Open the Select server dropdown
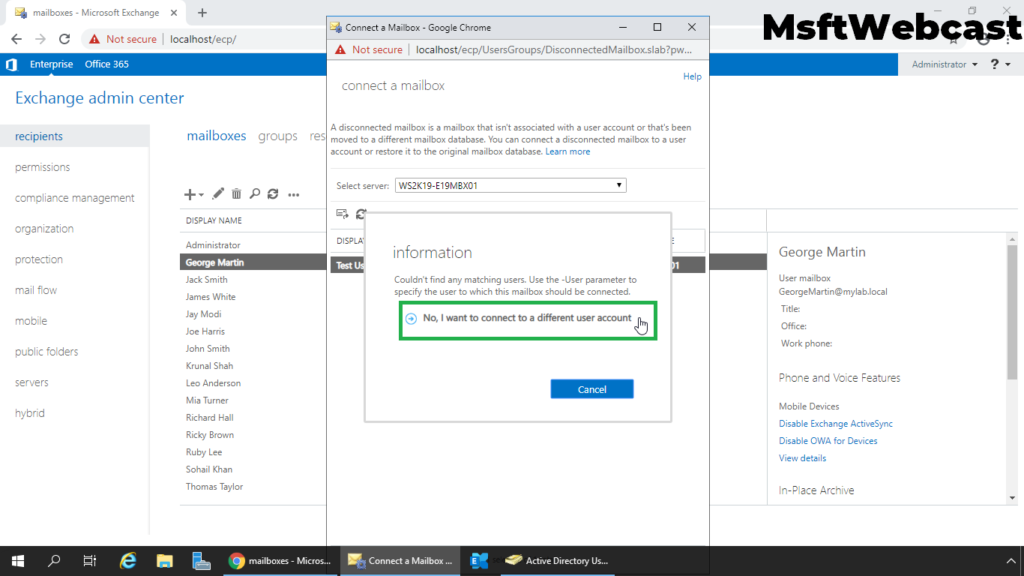 [510, 185]
